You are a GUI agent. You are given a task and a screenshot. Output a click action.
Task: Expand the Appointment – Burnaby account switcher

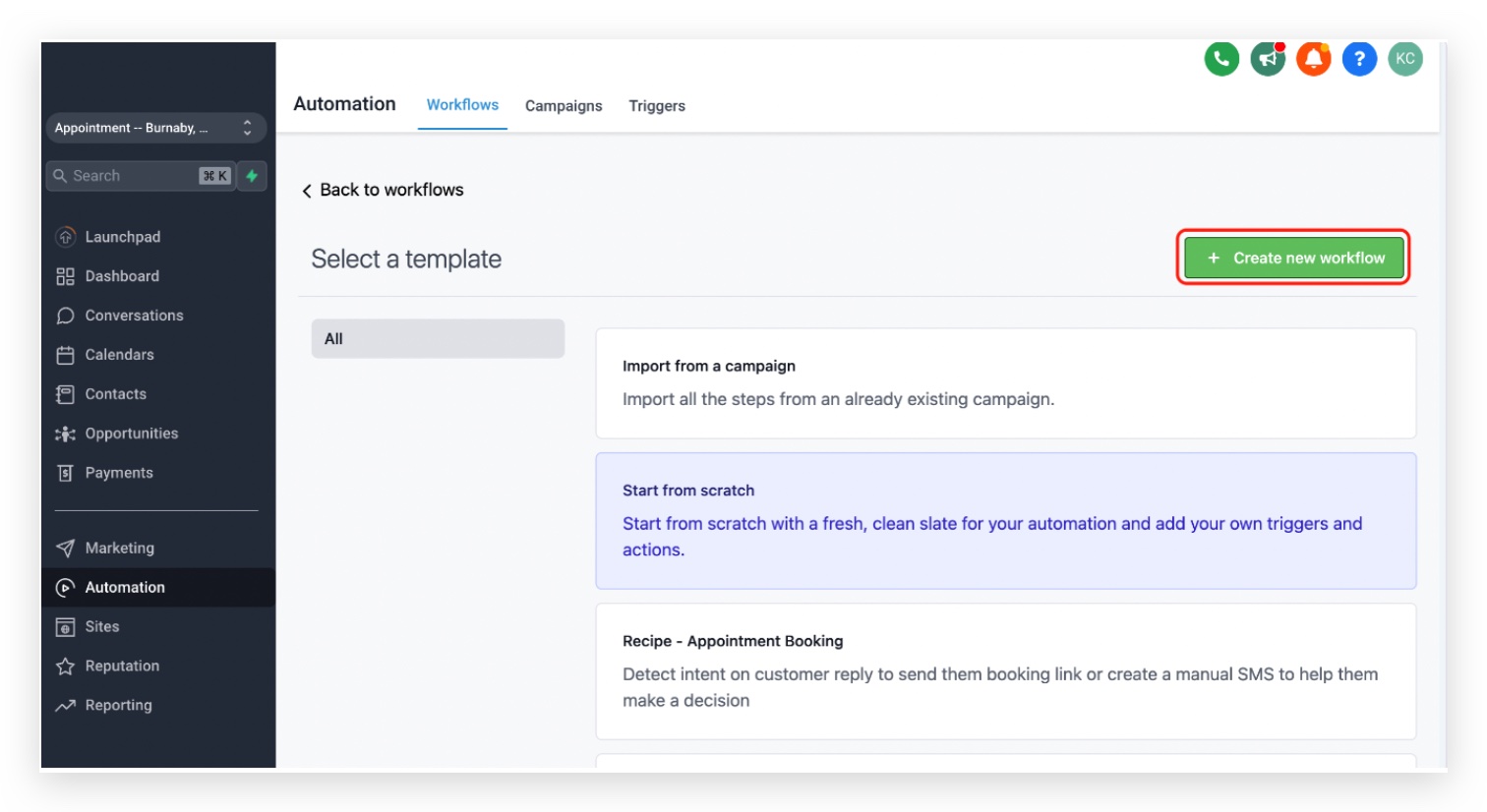pyautogui.click(x=155, y=128)
